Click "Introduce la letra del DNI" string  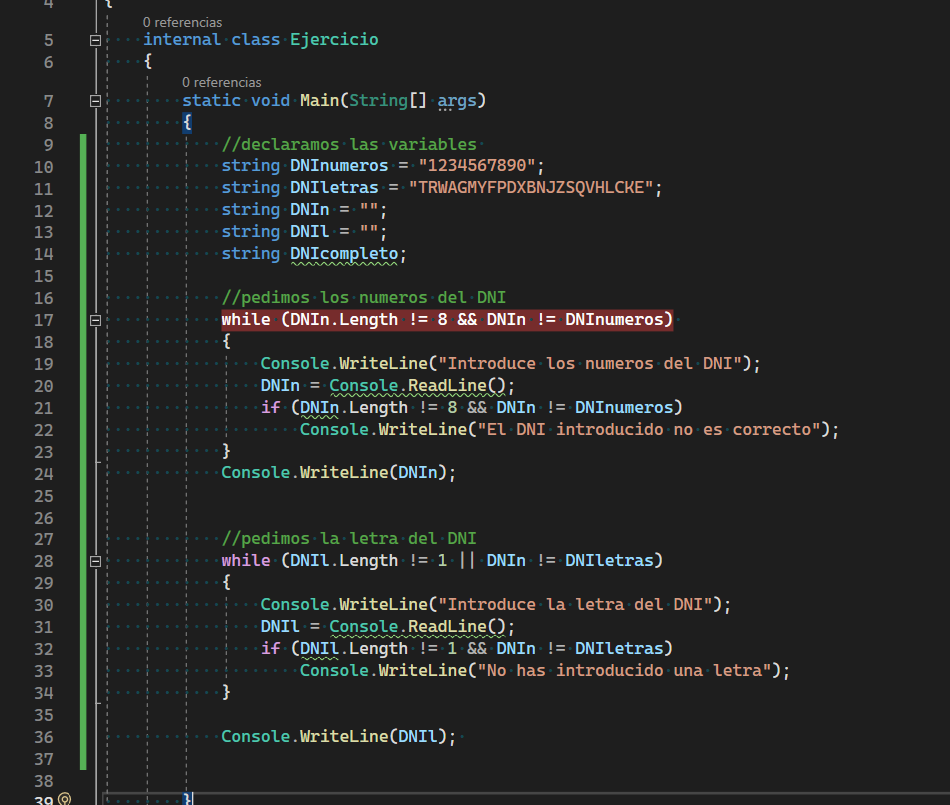(x=575, y=605)
